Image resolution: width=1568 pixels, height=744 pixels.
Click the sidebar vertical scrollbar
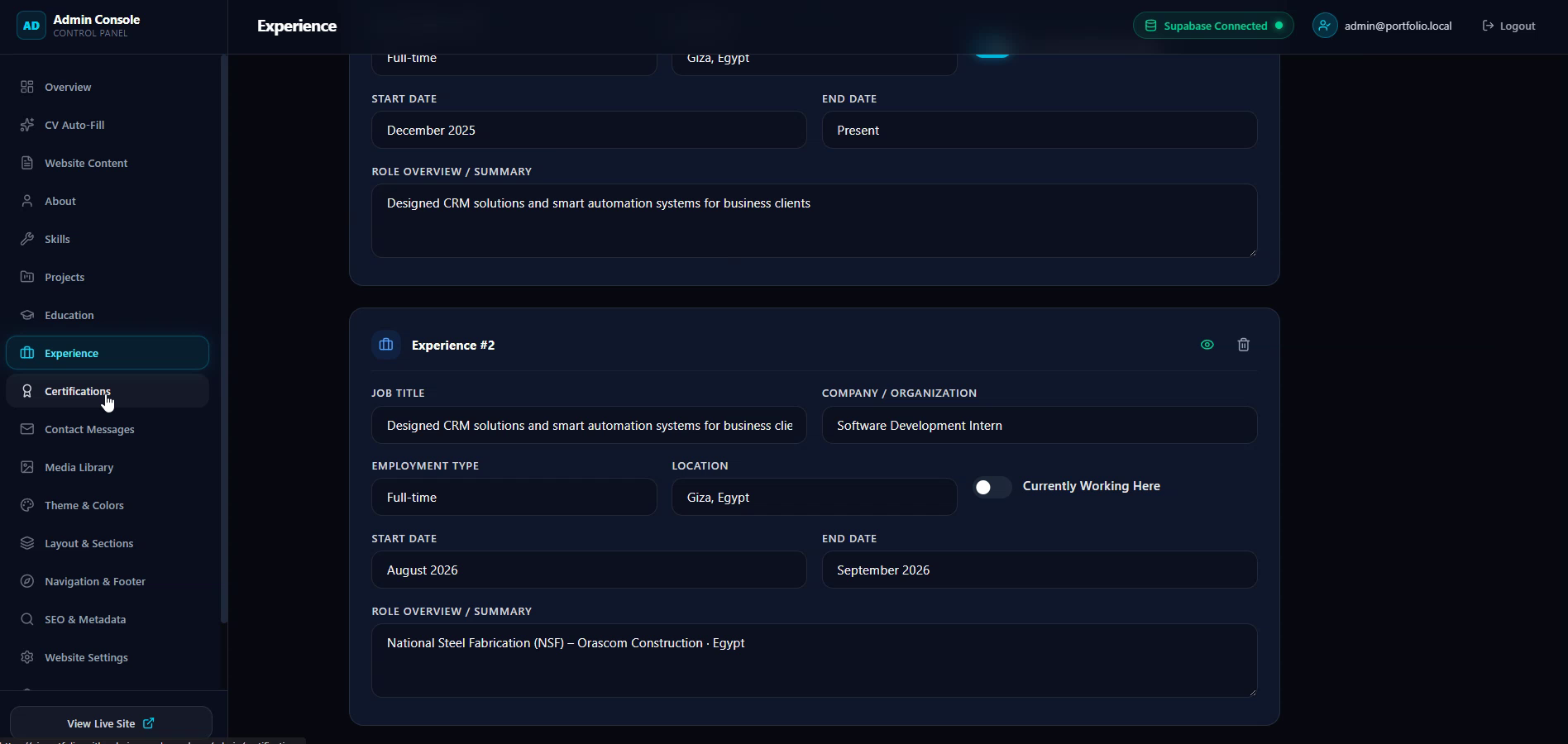click(x=223, y=339)
